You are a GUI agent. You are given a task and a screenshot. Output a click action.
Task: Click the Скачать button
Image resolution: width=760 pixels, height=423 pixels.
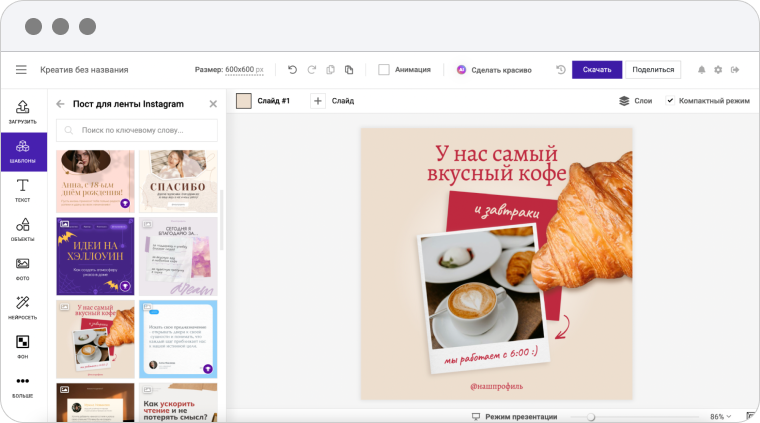point(597,70)
